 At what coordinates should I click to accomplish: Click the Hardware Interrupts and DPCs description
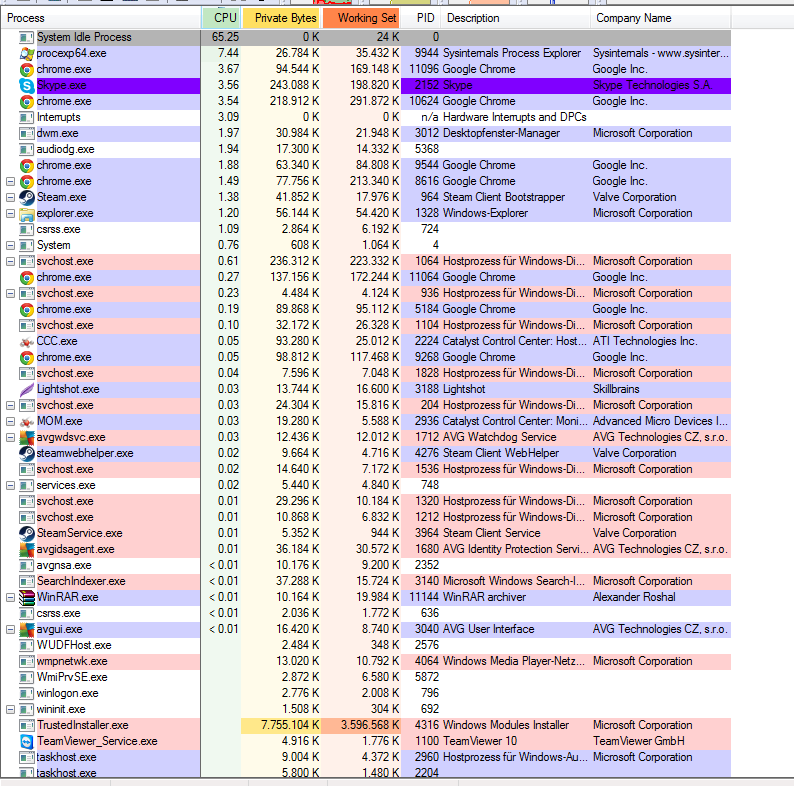pos(514,117)
